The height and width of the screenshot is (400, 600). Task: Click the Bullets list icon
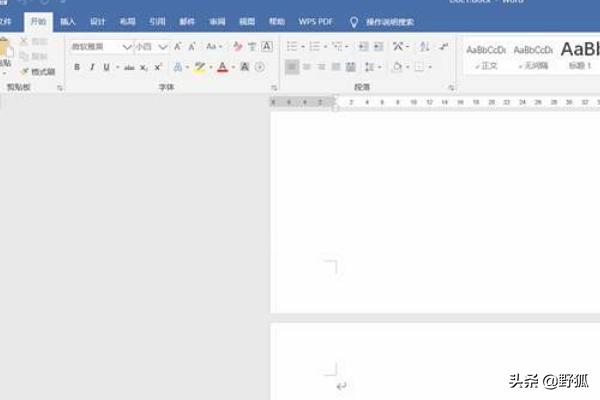pyautogui.click(x=292, y=47)
